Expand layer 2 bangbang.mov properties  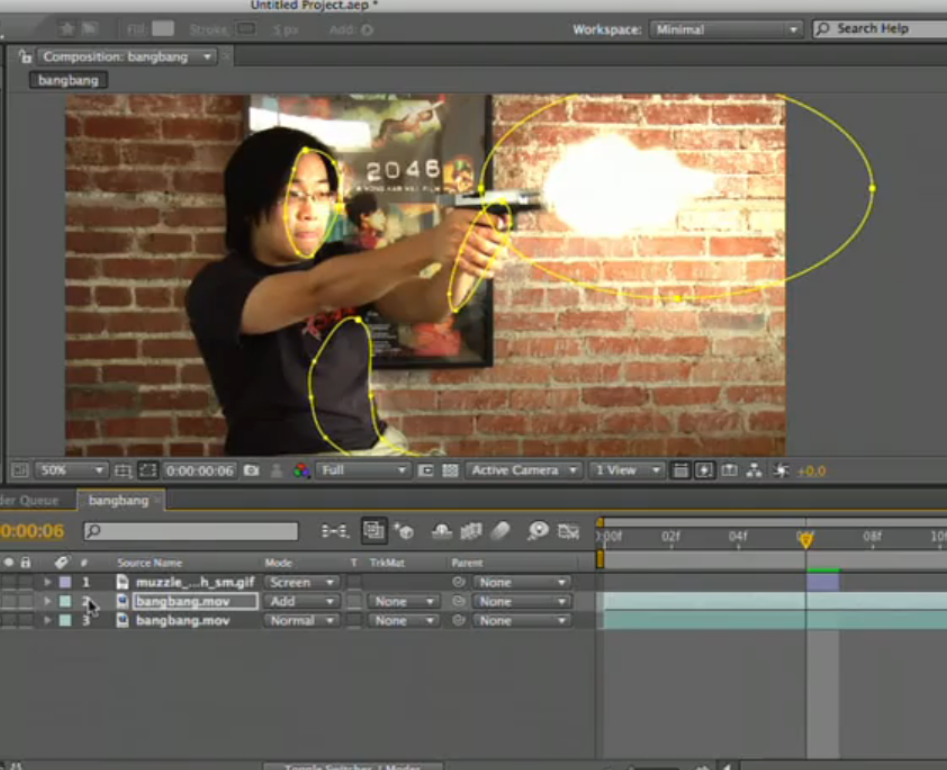47,602
